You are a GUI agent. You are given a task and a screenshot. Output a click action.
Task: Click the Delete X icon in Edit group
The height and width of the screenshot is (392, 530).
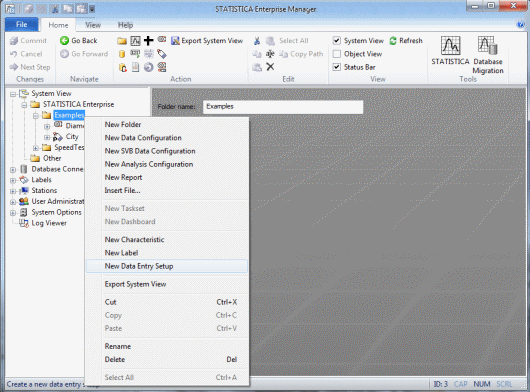pyautogui.click(x=270, y=67)
